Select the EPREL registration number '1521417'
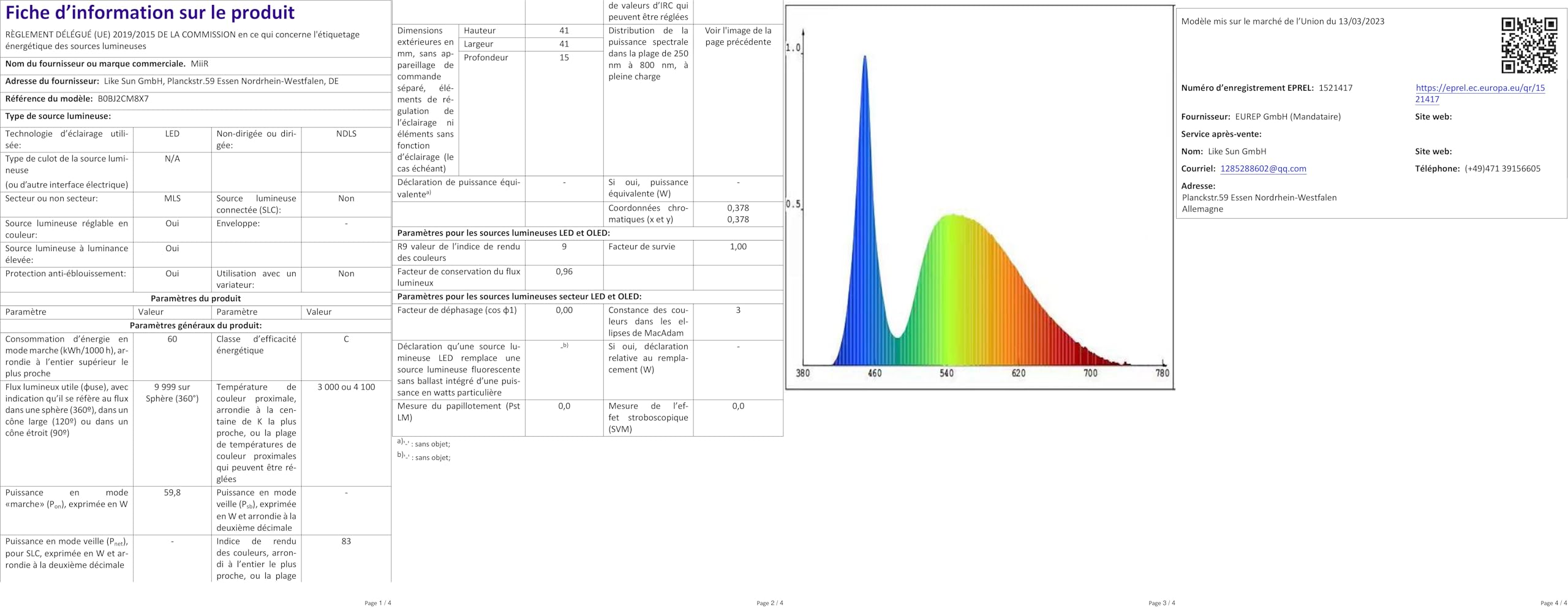This screenshot has height=613, width=1568. [x=1335, y=88]
